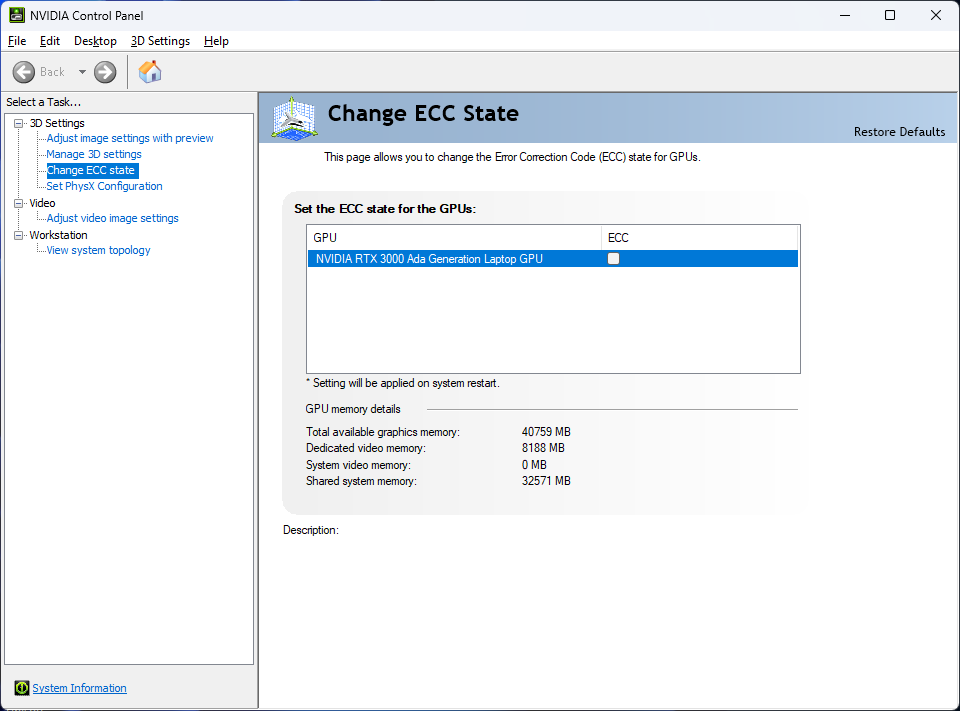The width and height of the screenshot is (960, 711).
Task: Close the NVIDIA Control Panel window
Action: pos(936,15)
